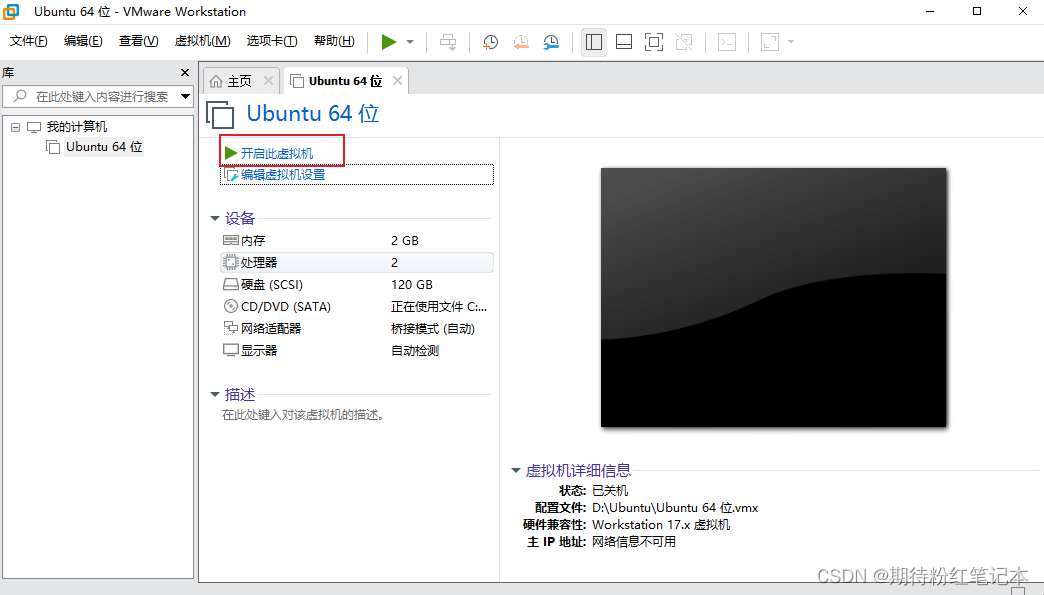Click the 120 GB disk size value

[412, 284]
